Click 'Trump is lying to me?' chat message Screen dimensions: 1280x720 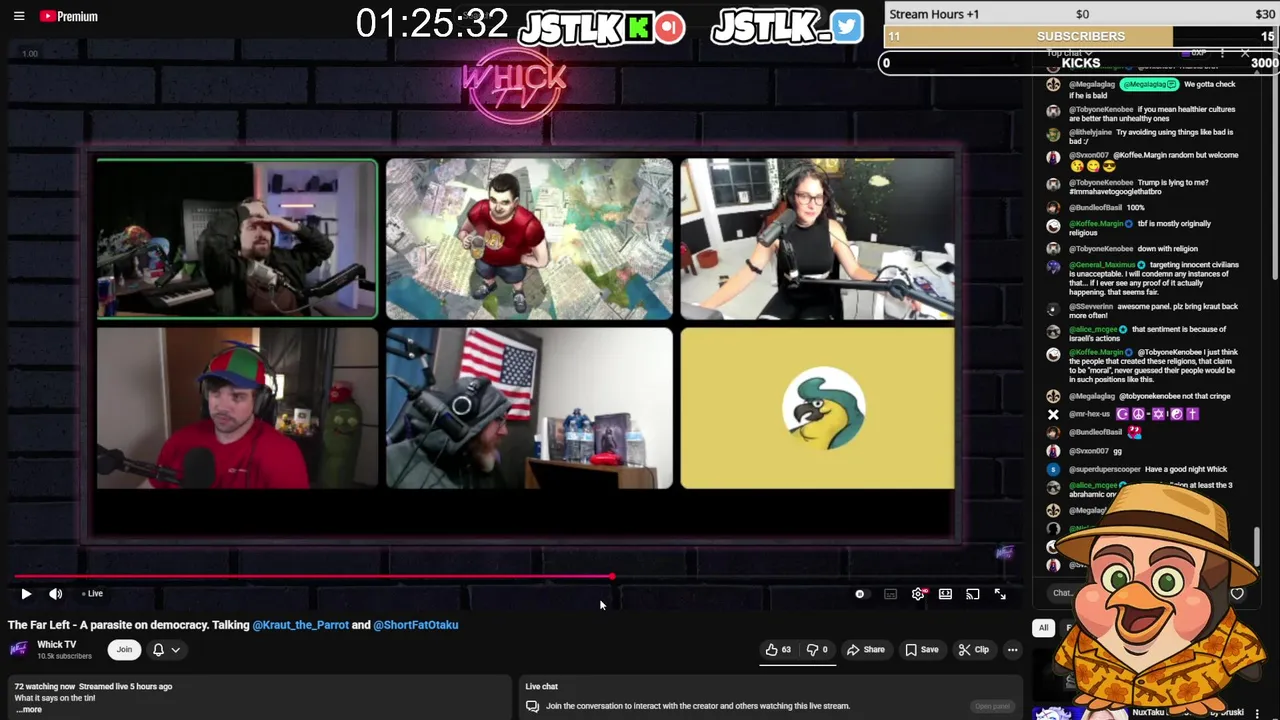1138,187
